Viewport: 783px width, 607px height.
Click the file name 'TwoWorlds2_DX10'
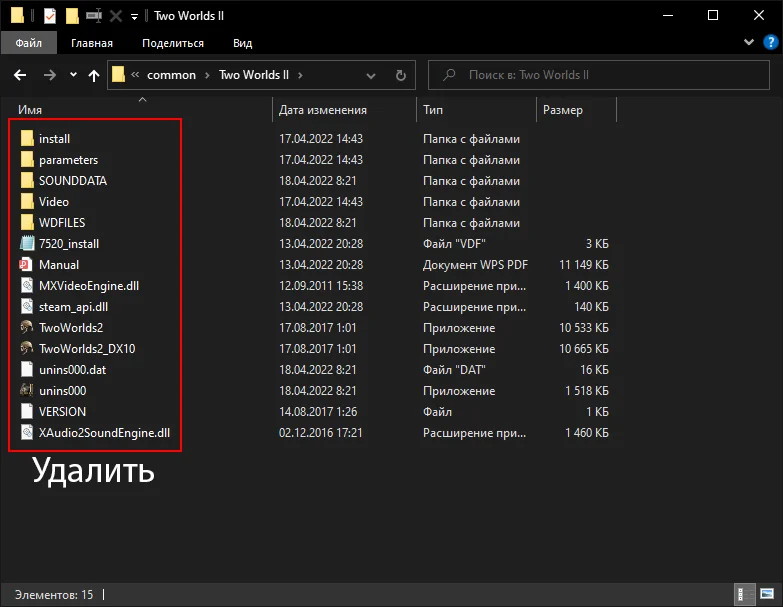coord(87,349)
